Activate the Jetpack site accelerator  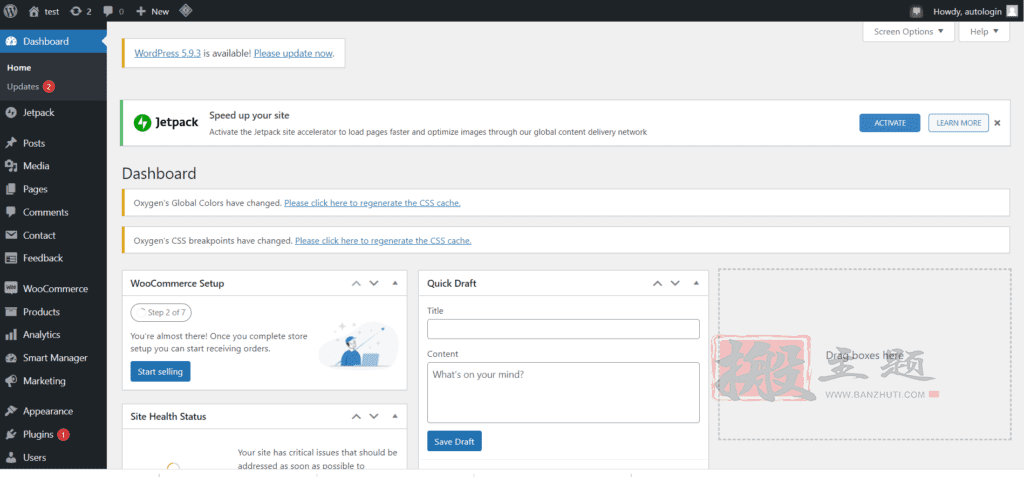point(889,123)
